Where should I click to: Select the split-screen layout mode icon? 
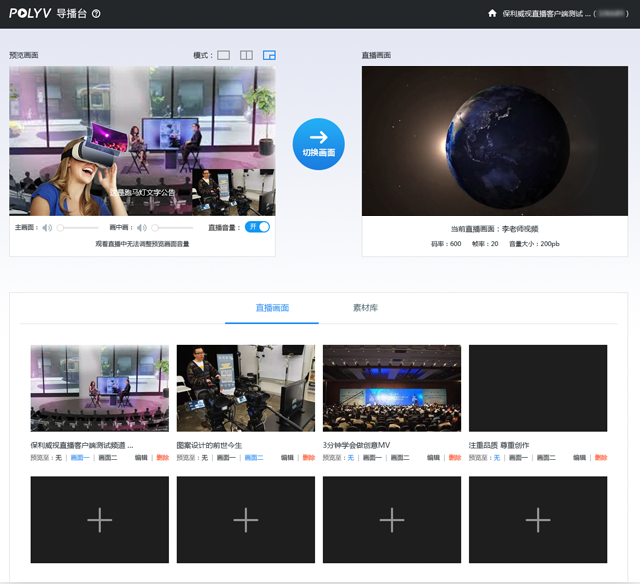pos(246,55)
